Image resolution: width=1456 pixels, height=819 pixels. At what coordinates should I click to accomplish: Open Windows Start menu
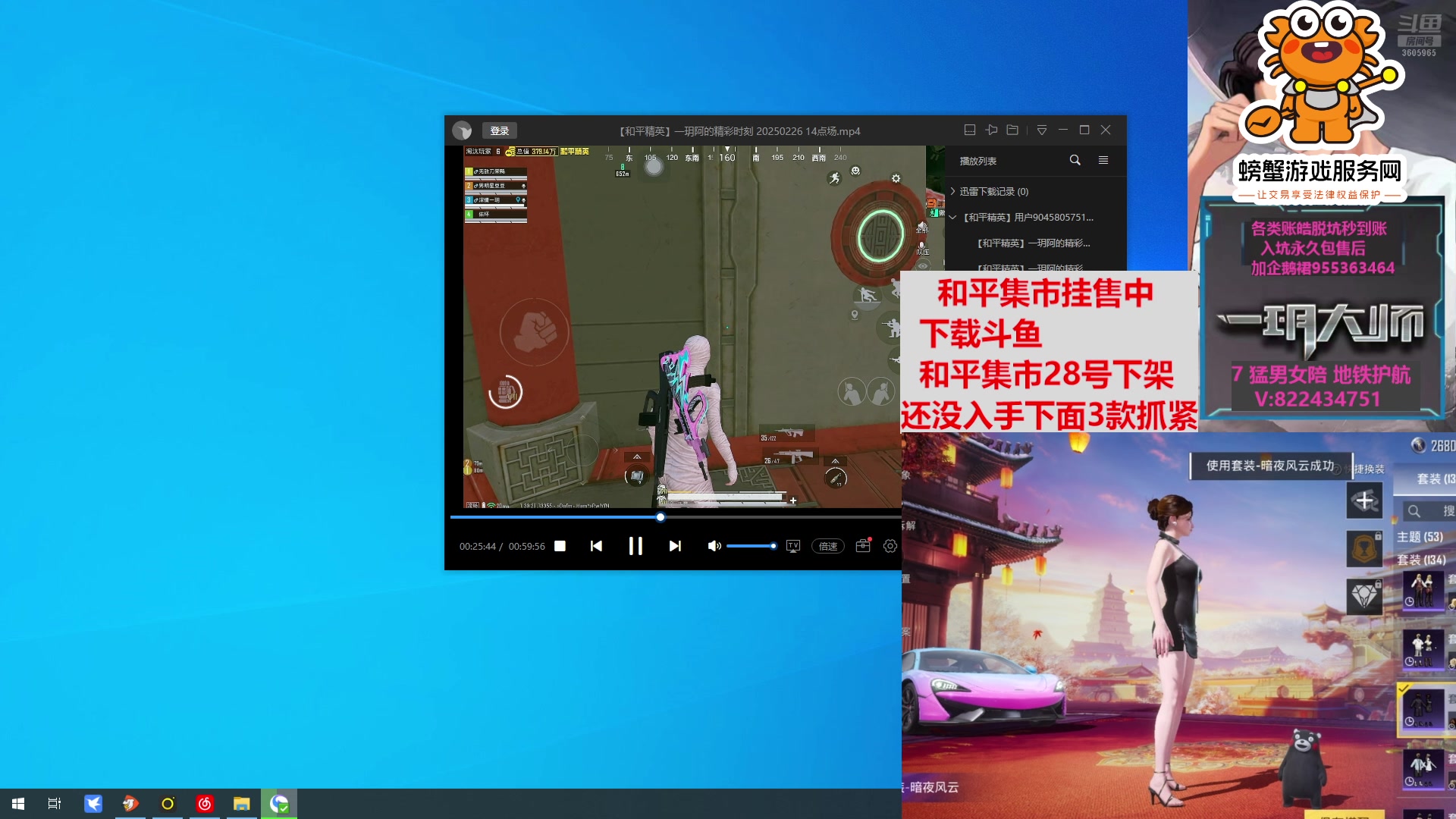point(18,804)
